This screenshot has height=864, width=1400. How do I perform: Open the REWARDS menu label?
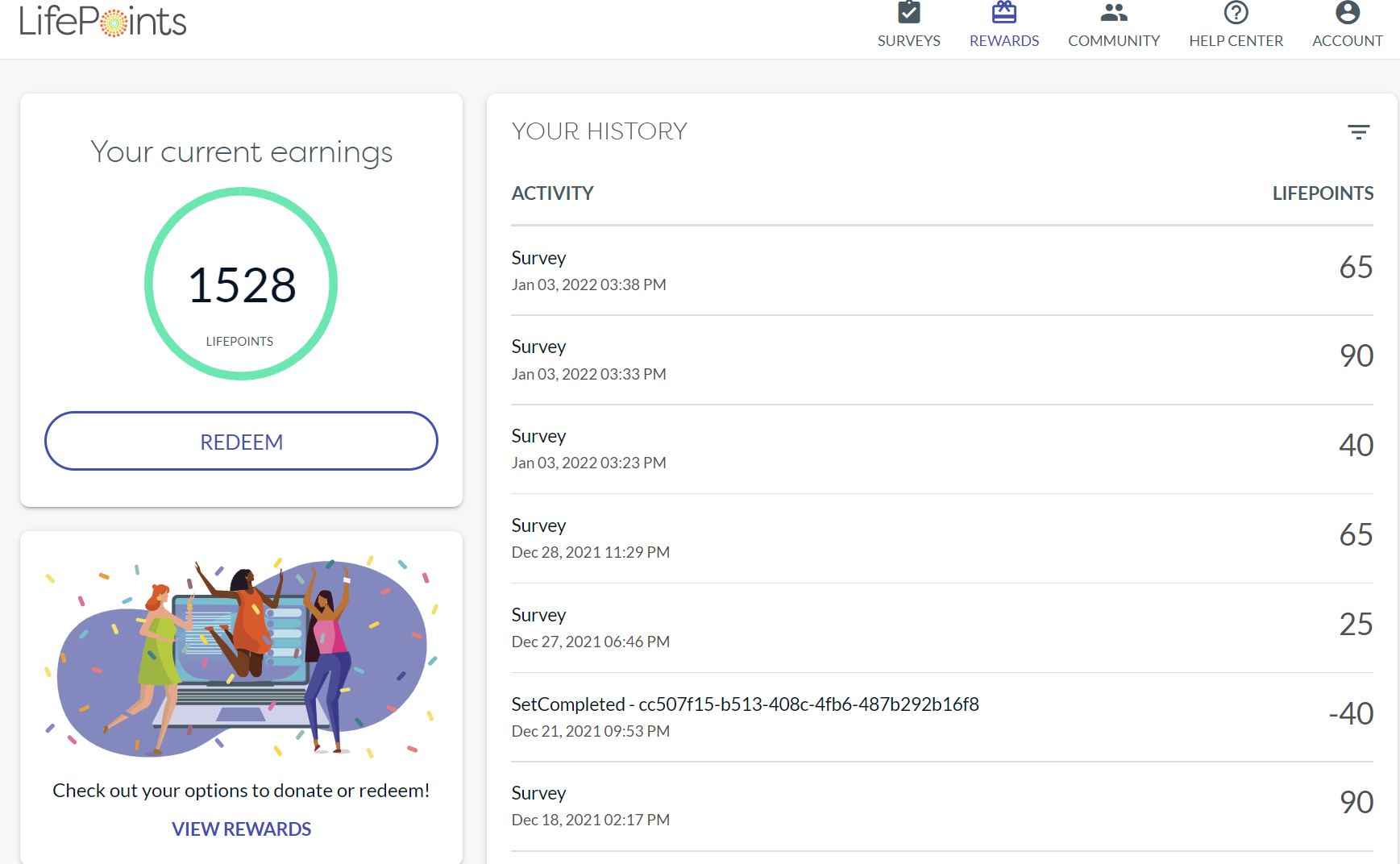[1004, 41]
